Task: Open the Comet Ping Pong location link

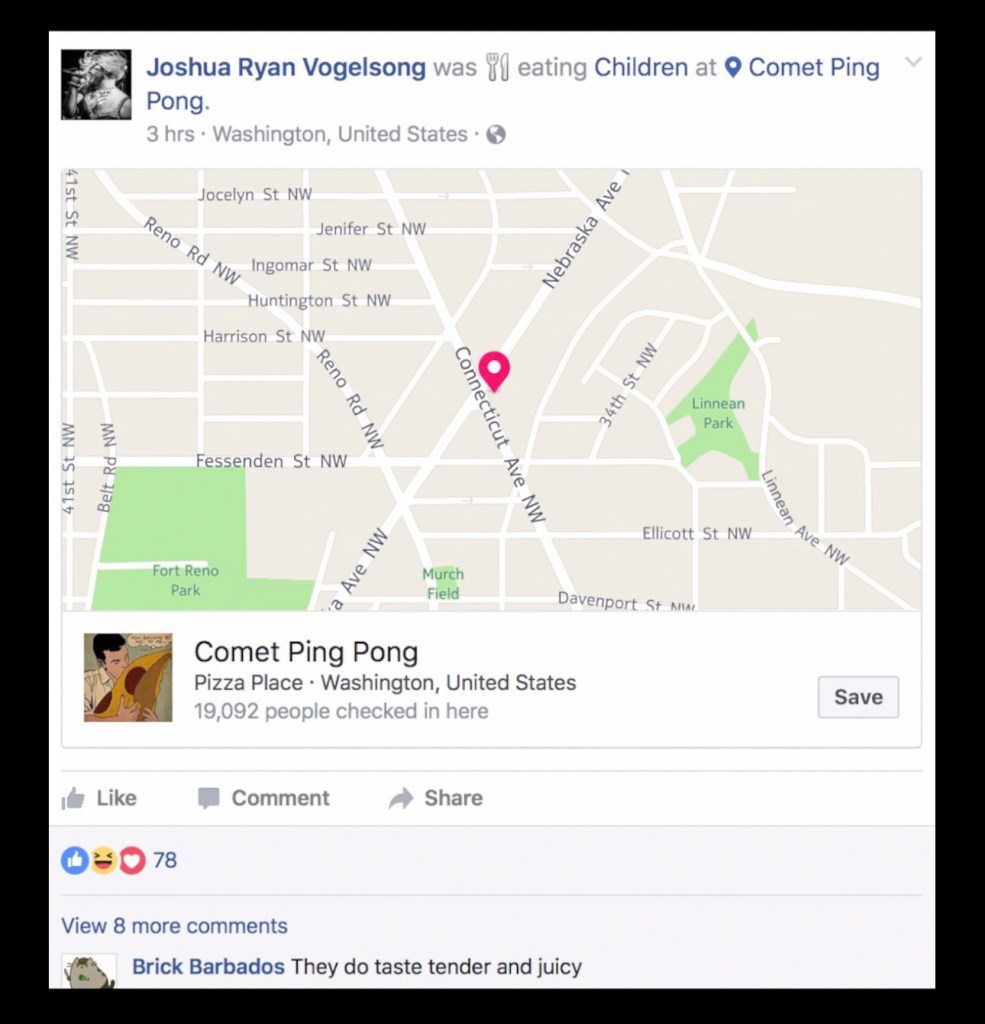Action: pyautogui.click(x=803, y=67)
